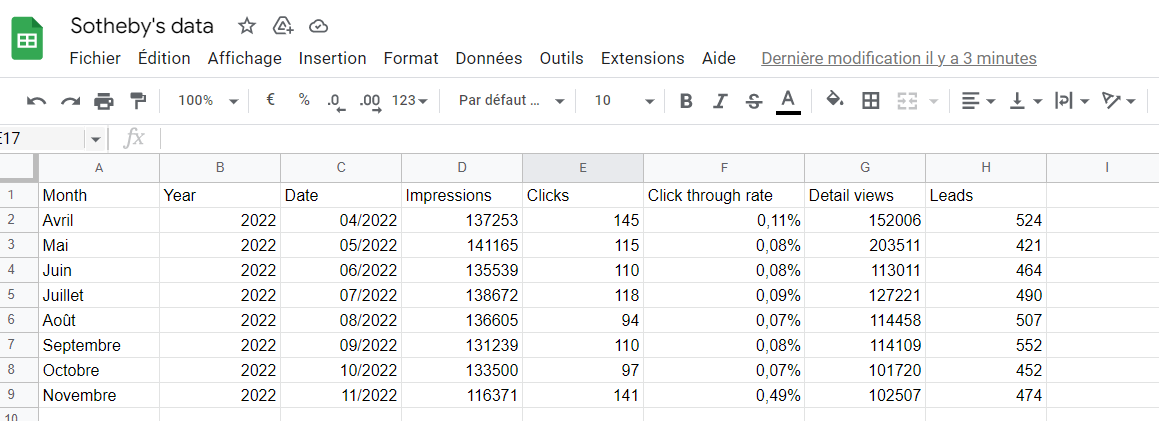This screenshot has width=1159, height=421.
Task: Print the spreadsheet using printer icon
Action: (104, 101)
